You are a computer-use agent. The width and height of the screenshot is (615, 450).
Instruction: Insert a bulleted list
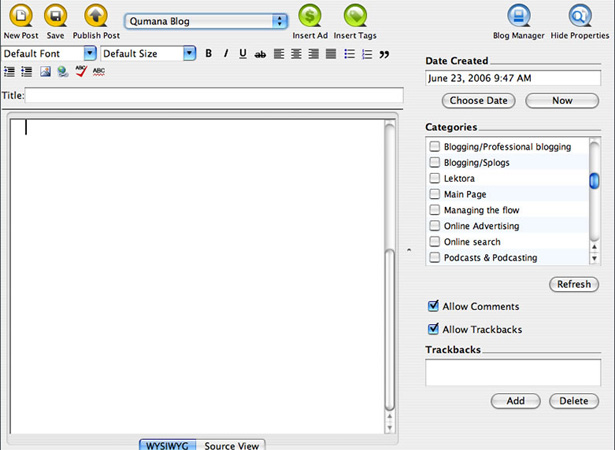(349, 54)
